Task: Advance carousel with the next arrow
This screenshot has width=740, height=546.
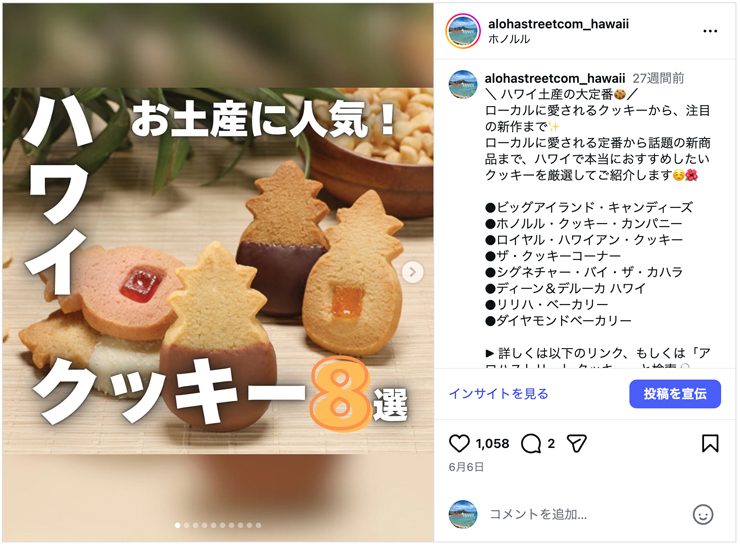Action: pyautogui.click(x=412, y=272)
